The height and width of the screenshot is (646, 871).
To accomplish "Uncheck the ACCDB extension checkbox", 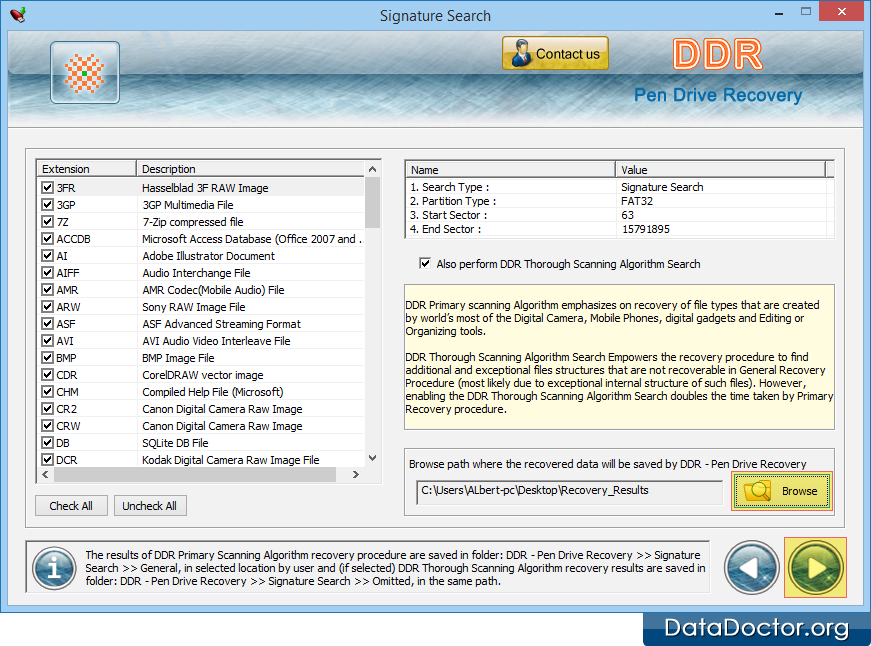I will click(x=47, y=239).
